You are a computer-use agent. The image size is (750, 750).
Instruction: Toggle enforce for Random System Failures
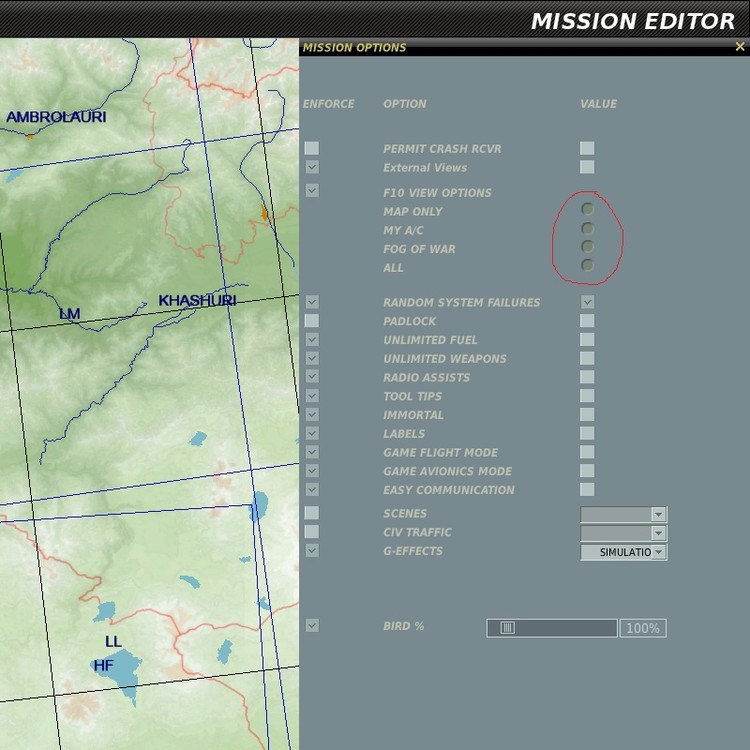point(311,302)
